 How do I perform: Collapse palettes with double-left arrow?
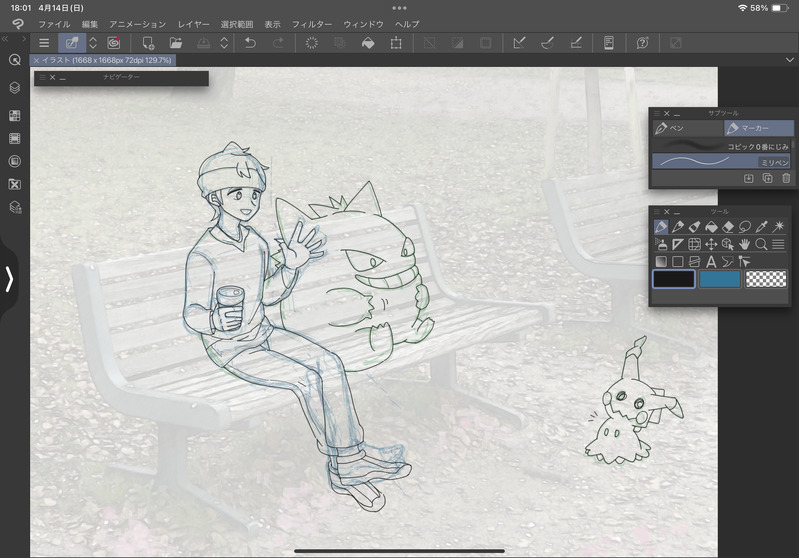[5, 39]
